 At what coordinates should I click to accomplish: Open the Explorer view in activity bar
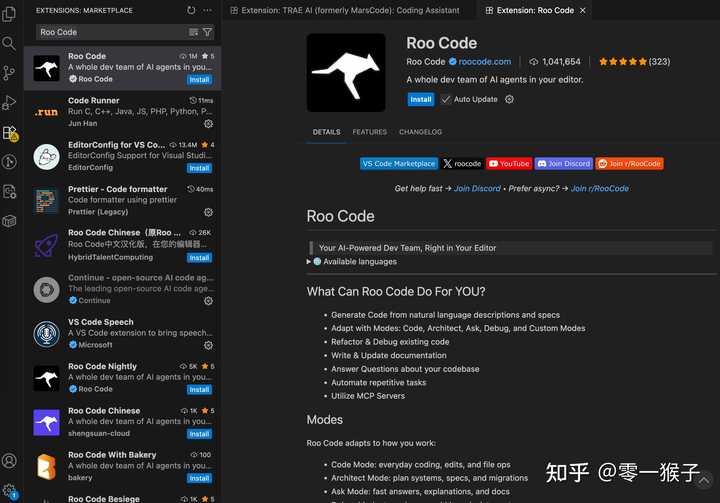pos(9,14)
